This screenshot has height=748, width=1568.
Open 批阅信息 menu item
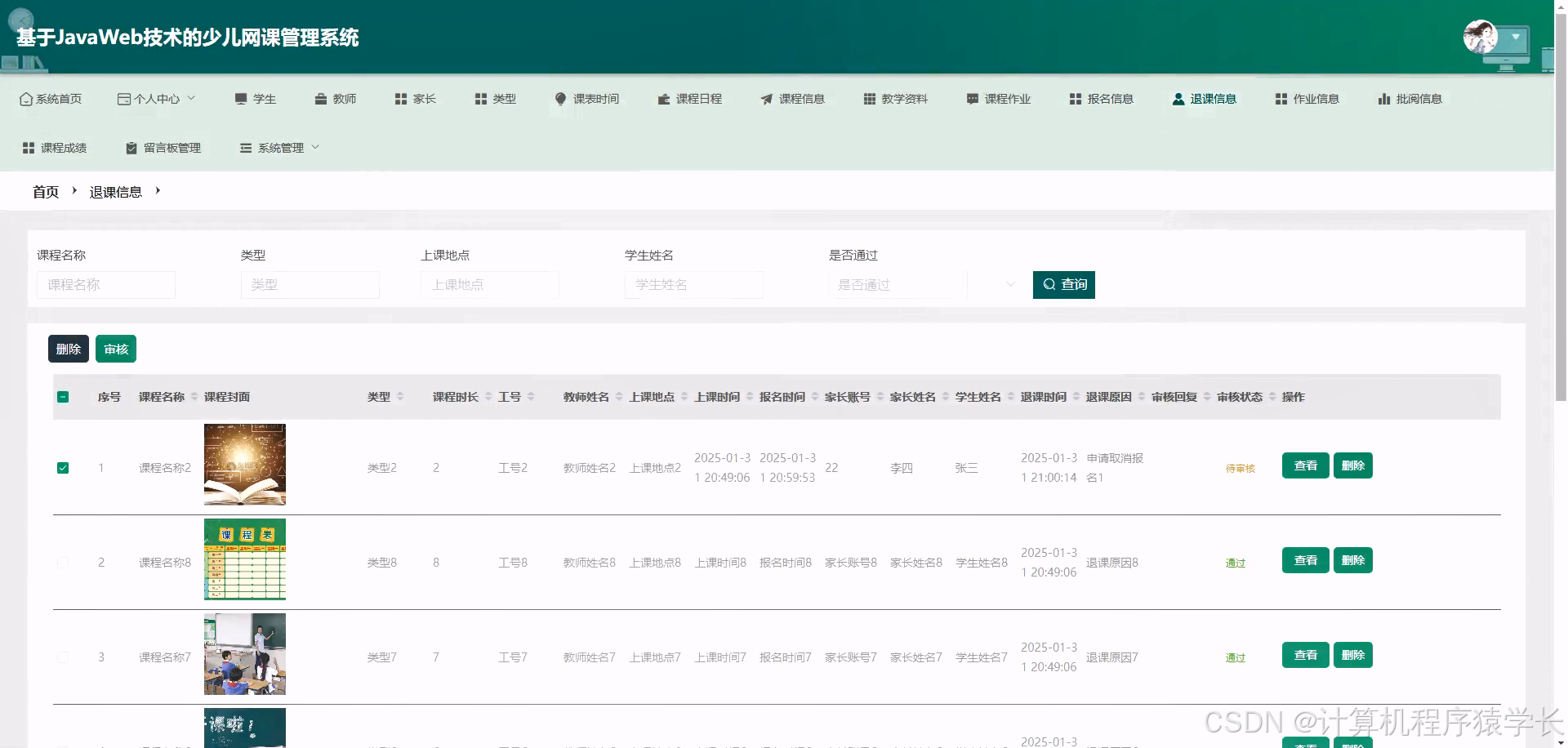(1410, 99)
